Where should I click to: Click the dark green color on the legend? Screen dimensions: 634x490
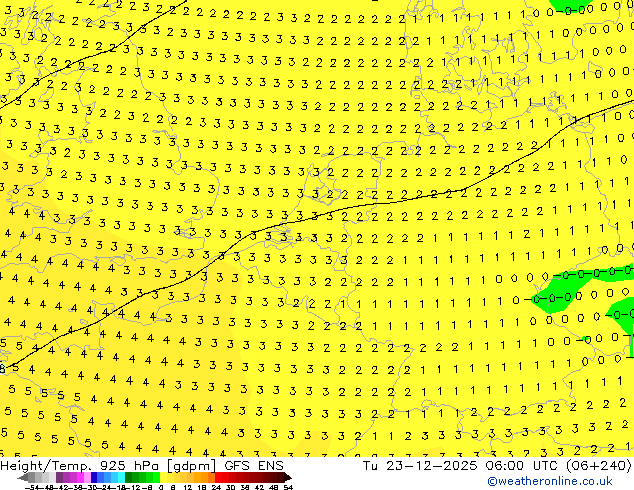pos(129,477)
